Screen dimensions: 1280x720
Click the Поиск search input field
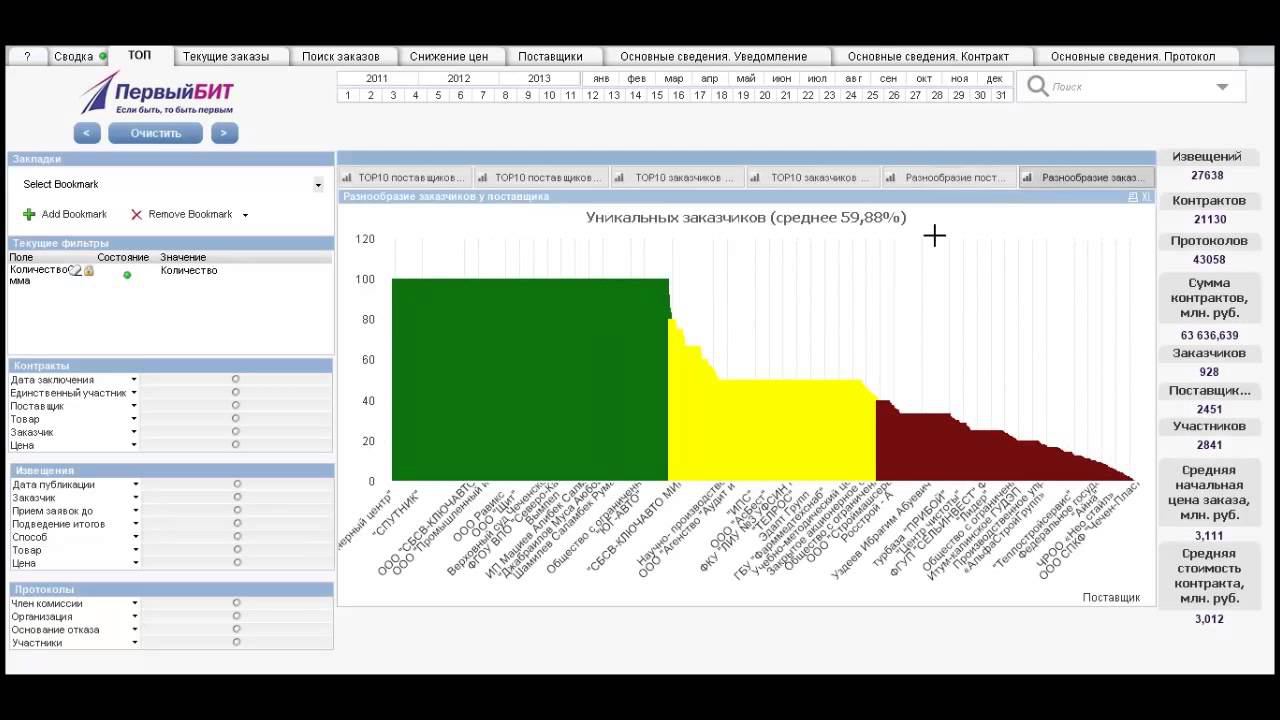point(1131,87)
